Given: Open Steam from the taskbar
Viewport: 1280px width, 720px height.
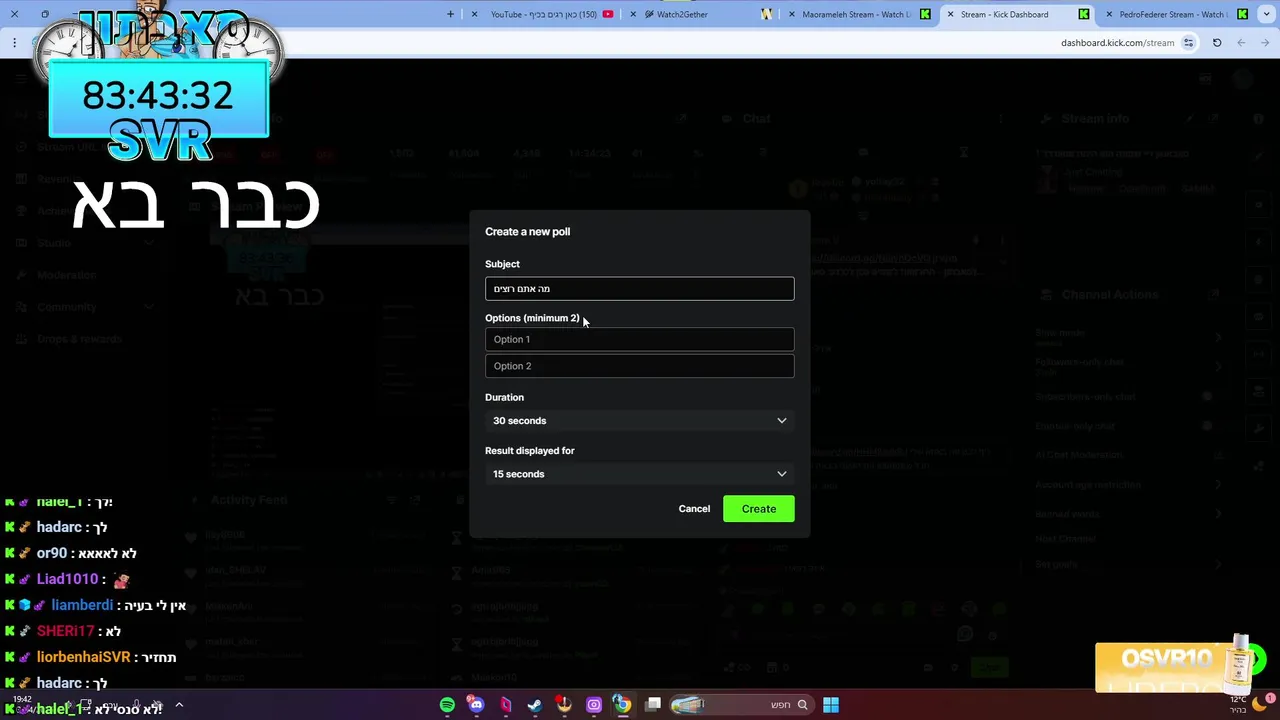Looking at the screenshot, I should pos(535,705).
